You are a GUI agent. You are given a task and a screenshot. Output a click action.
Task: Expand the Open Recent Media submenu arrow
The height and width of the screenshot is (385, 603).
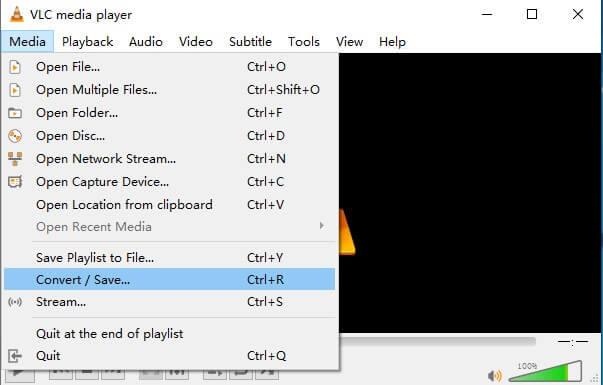pos(321,226)
